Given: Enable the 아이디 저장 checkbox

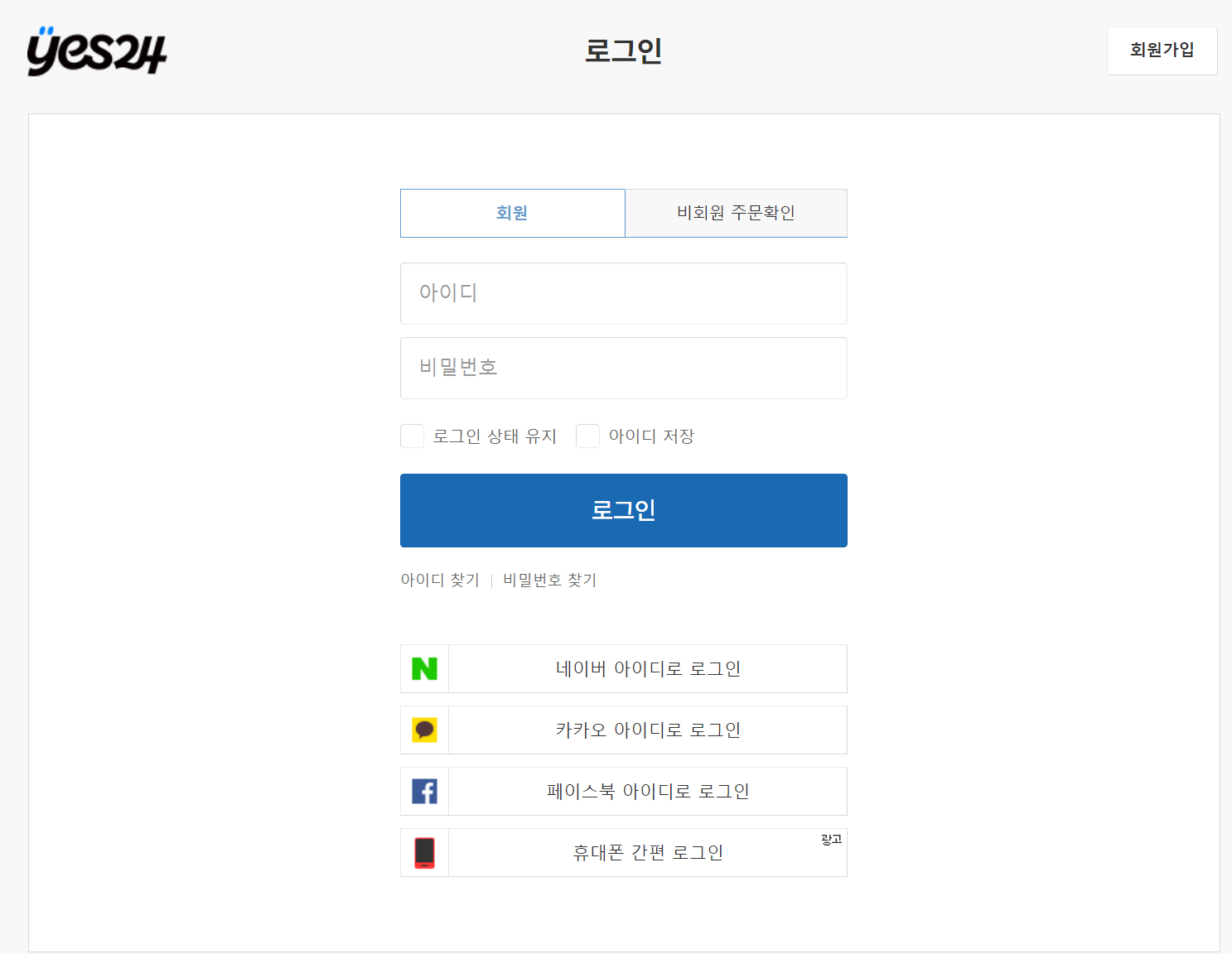Looking at the screenshot, I should coord(587,436).
